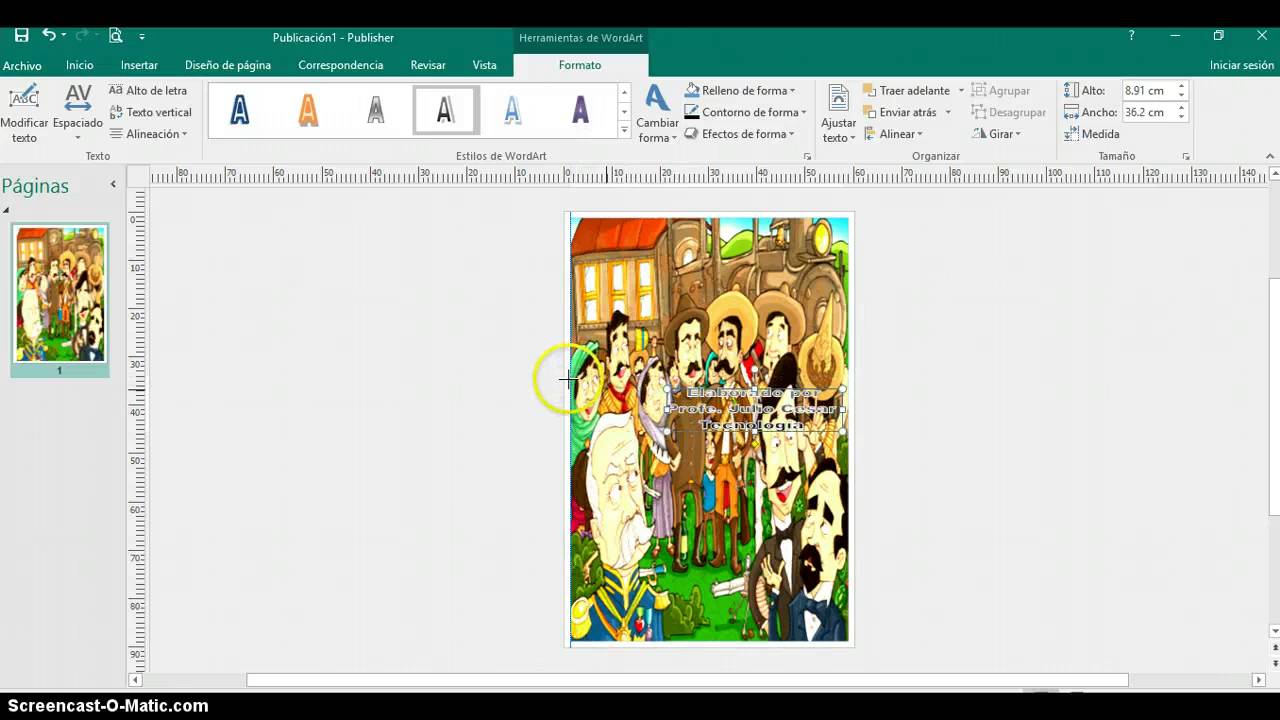The image size is (1280, 720).
Task: Open Contorno de forma outline color options
Action: (x=745, y=112)
